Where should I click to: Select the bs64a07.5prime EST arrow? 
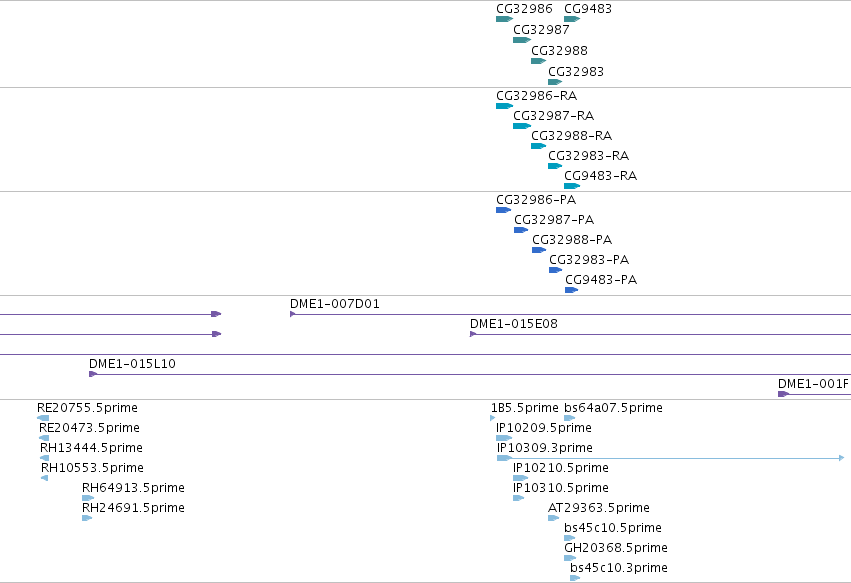point(569,418)
